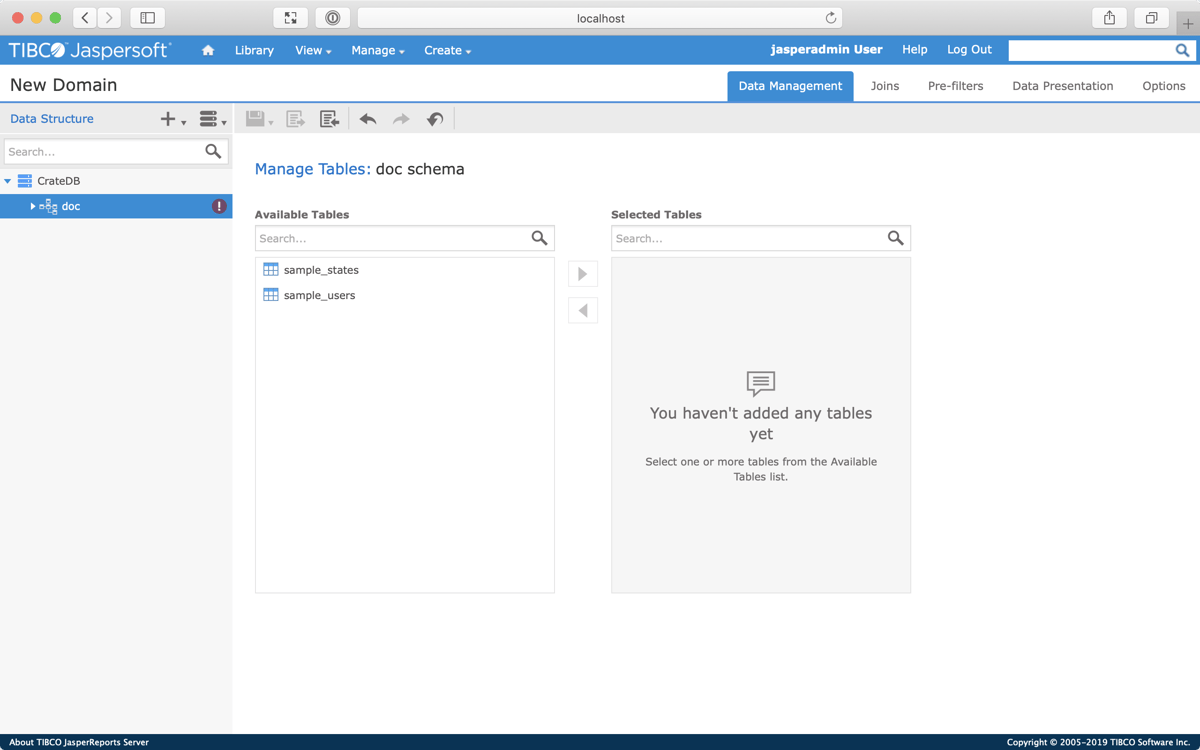The height and width of the screenshot is (750, 1200).
Task: Expand the doc schema tree node
Action: pos(32,206)
